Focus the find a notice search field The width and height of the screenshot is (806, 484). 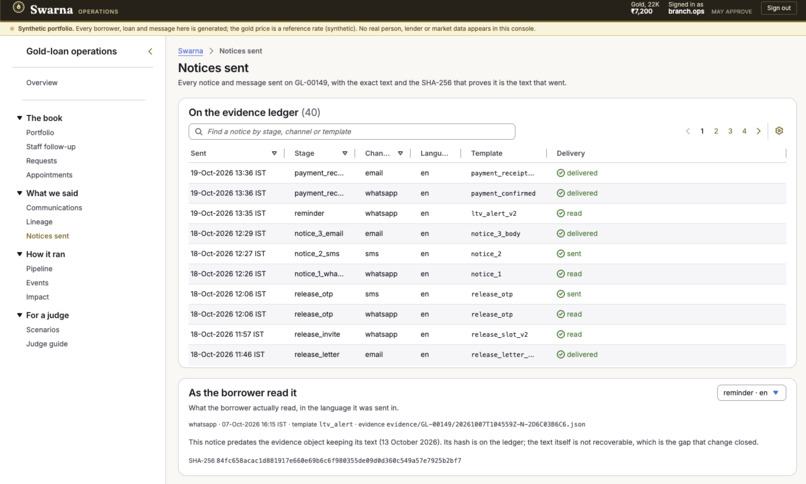click(352, 132)
